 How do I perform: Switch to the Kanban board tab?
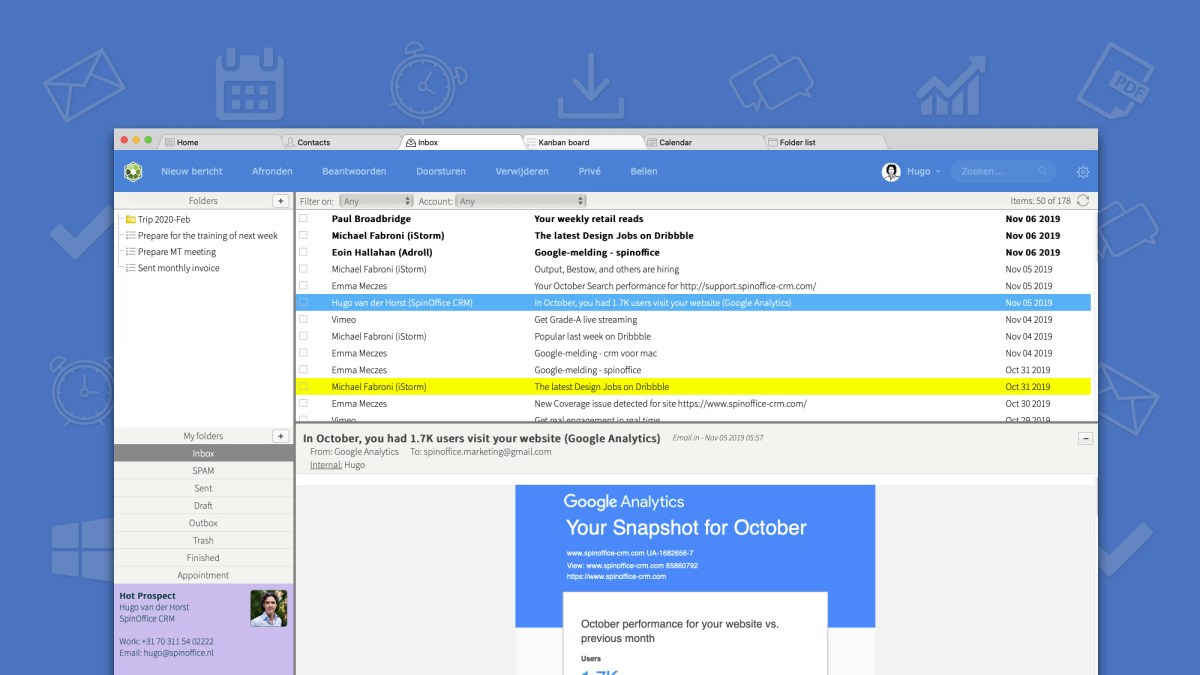point(565,142)
